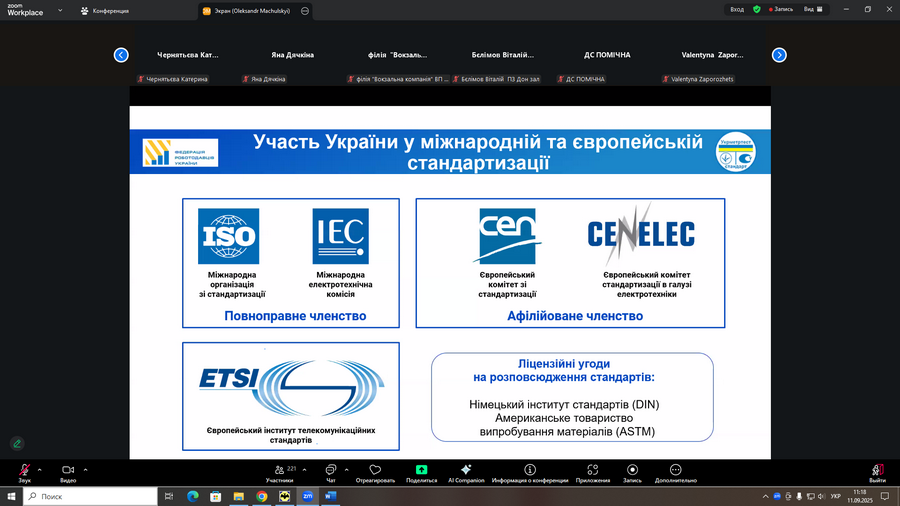Click the Афілійоване членство heading text
This screenshot has width=900, height=506.
tap(575, 316)
